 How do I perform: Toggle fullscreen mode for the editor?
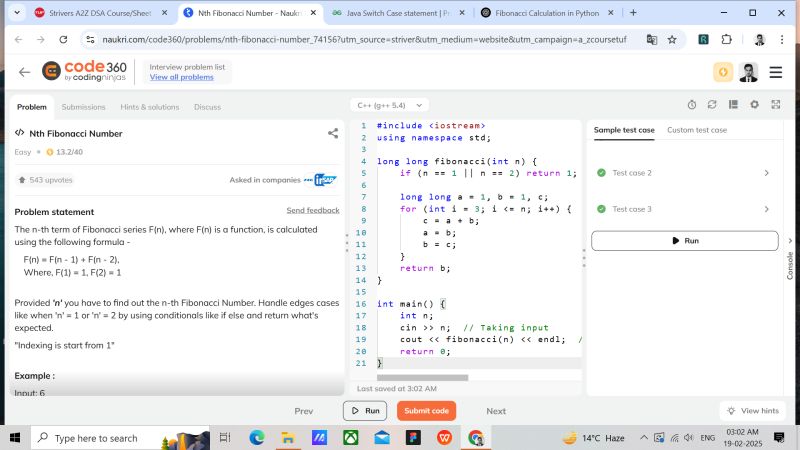[x=774, y=104]
